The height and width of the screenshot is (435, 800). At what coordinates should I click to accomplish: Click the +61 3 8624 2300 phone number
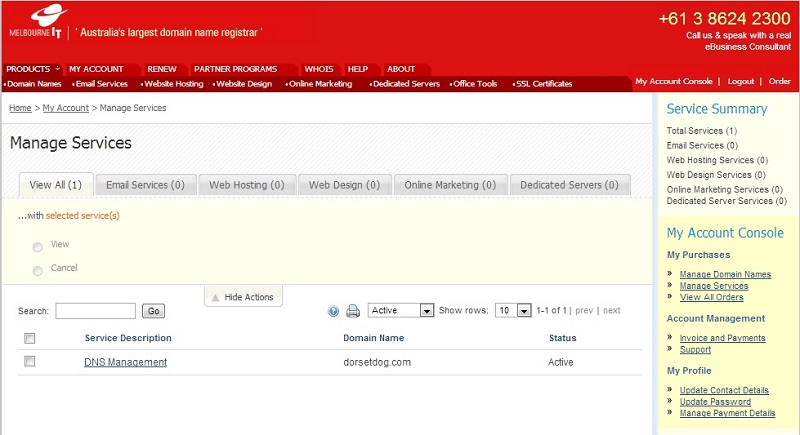[724, 19]
